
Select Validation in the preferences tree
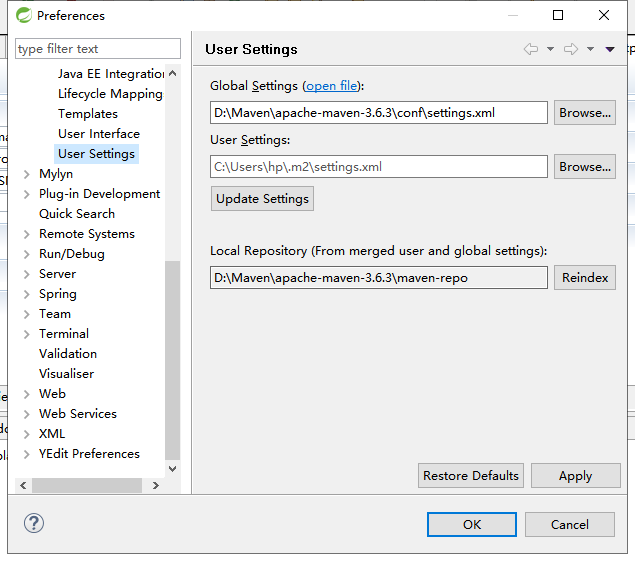(x=68, y=354)
